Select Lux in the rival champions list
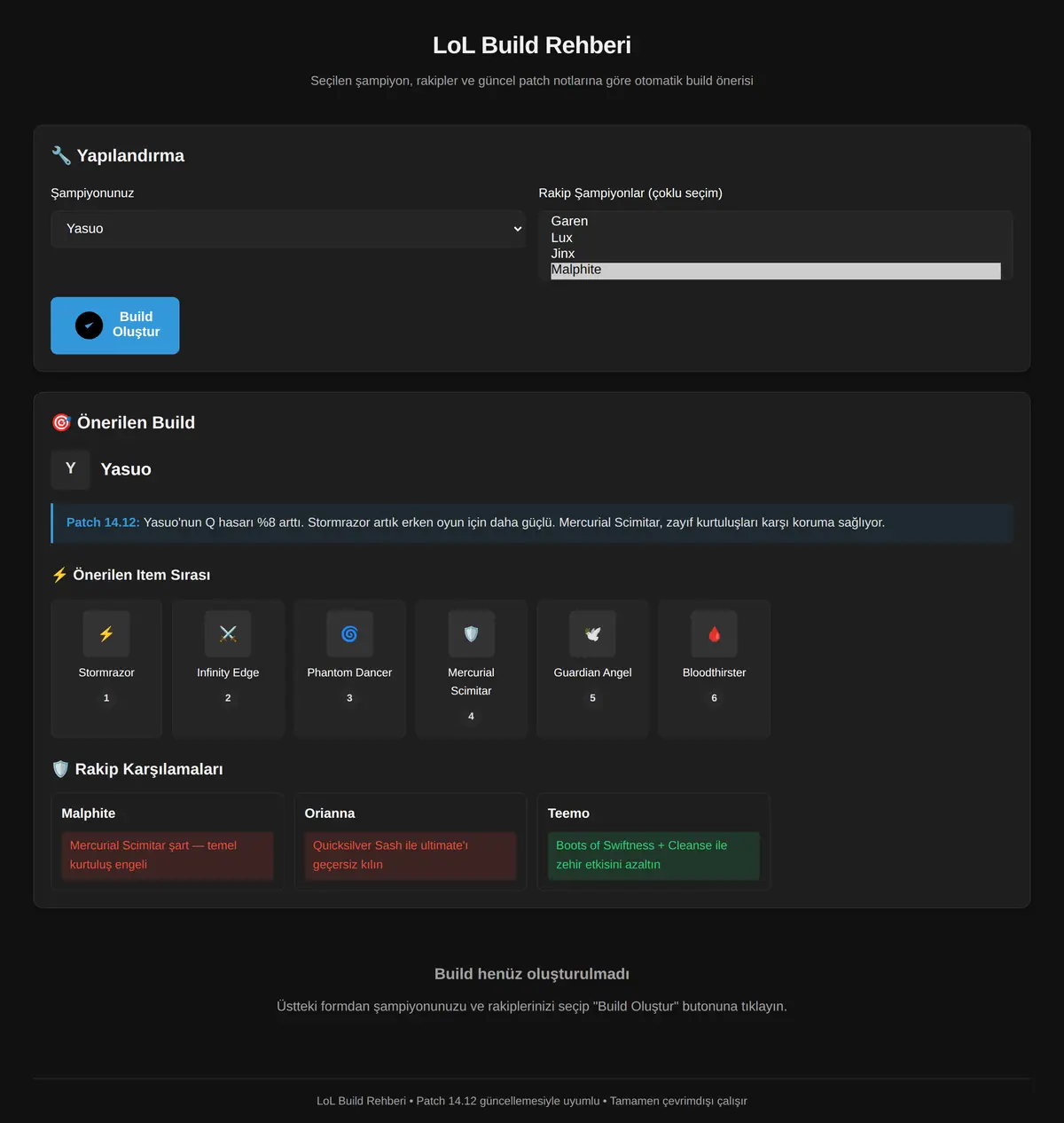The image size is (1064, 1123). pyautogui.click(x=776, y=238)
